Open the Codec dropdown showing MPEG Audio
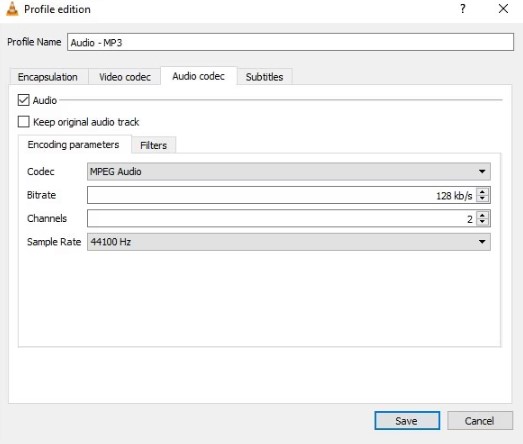The height and width of the screenshot is (444, 523). [289, 171]
